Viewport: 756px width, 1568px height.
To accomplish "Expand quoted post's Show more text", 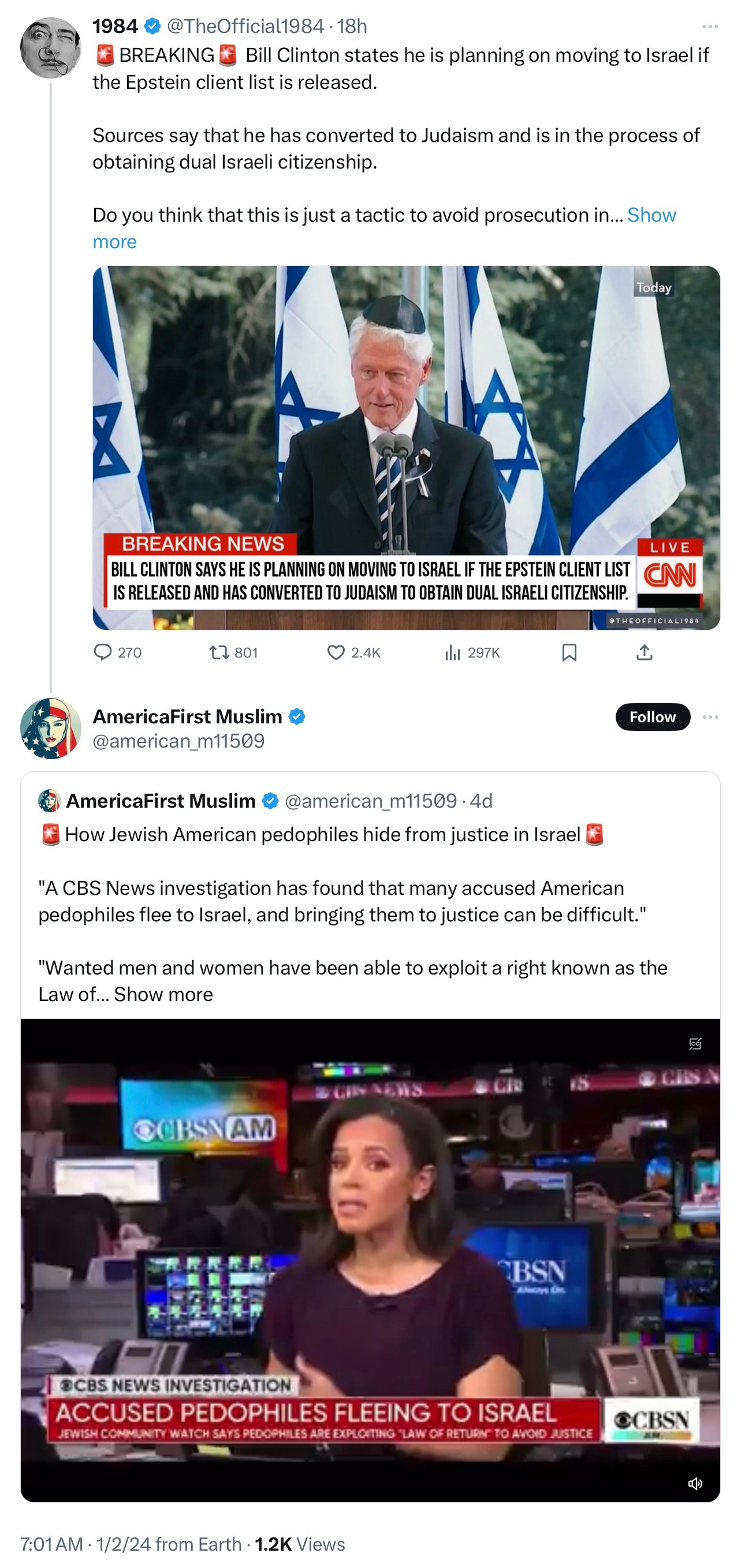I will [x=163, y=994].
